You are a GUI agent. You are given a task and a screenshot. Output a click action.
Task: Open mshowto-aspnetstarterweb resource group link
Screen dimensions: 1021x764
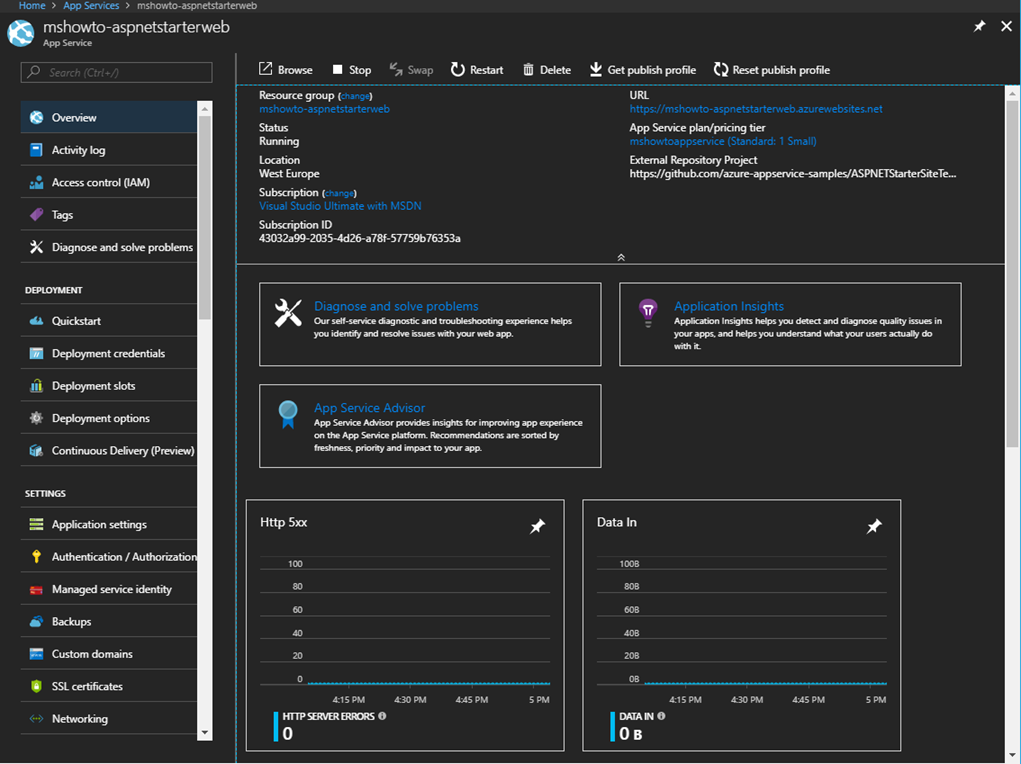click(x=324, y=109)
